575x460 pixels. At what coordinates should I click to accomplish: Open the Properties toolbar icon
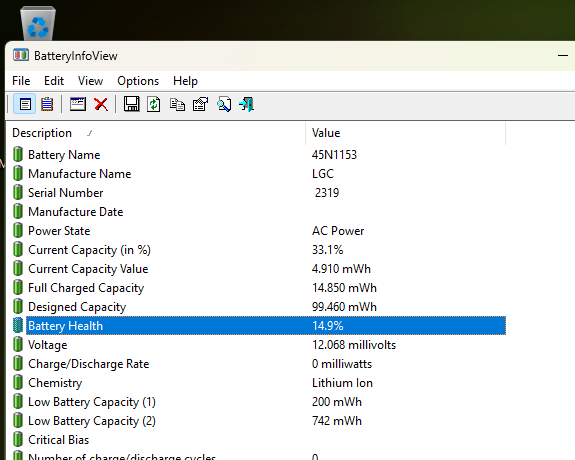click(200, 105)
